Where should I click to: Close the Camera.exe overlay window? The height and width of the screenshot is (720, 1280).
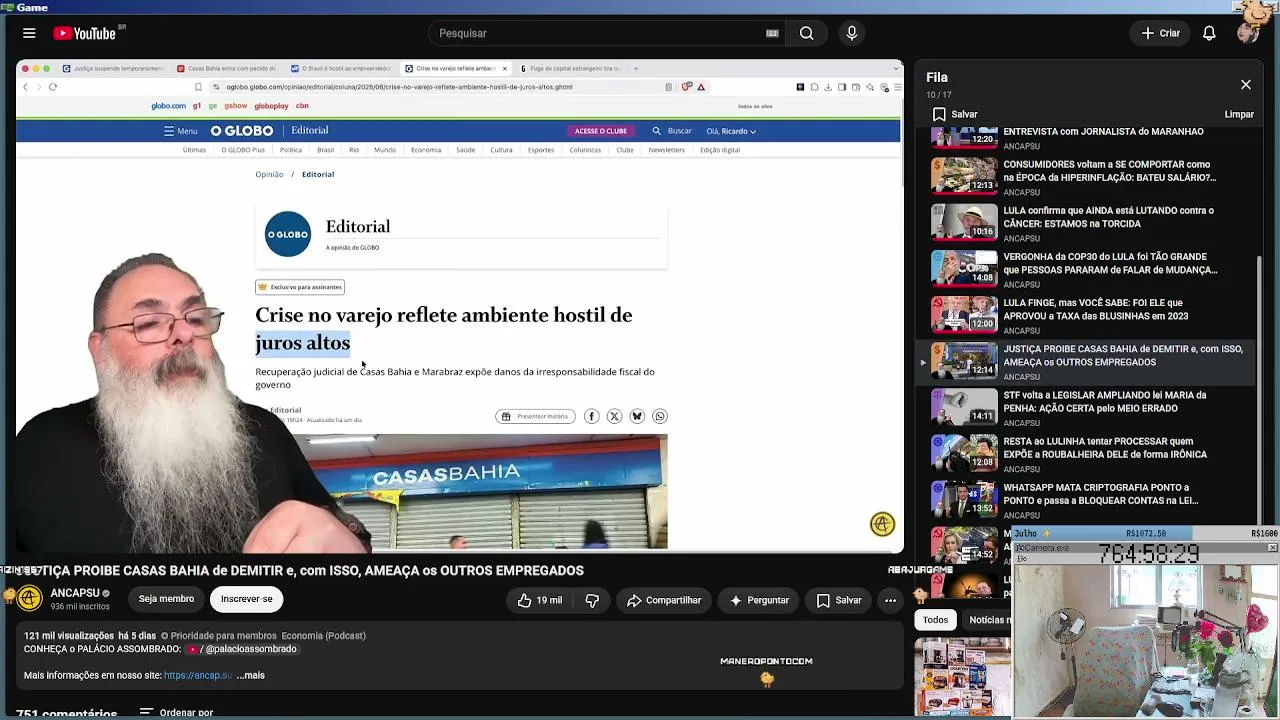coord(1272,548)
